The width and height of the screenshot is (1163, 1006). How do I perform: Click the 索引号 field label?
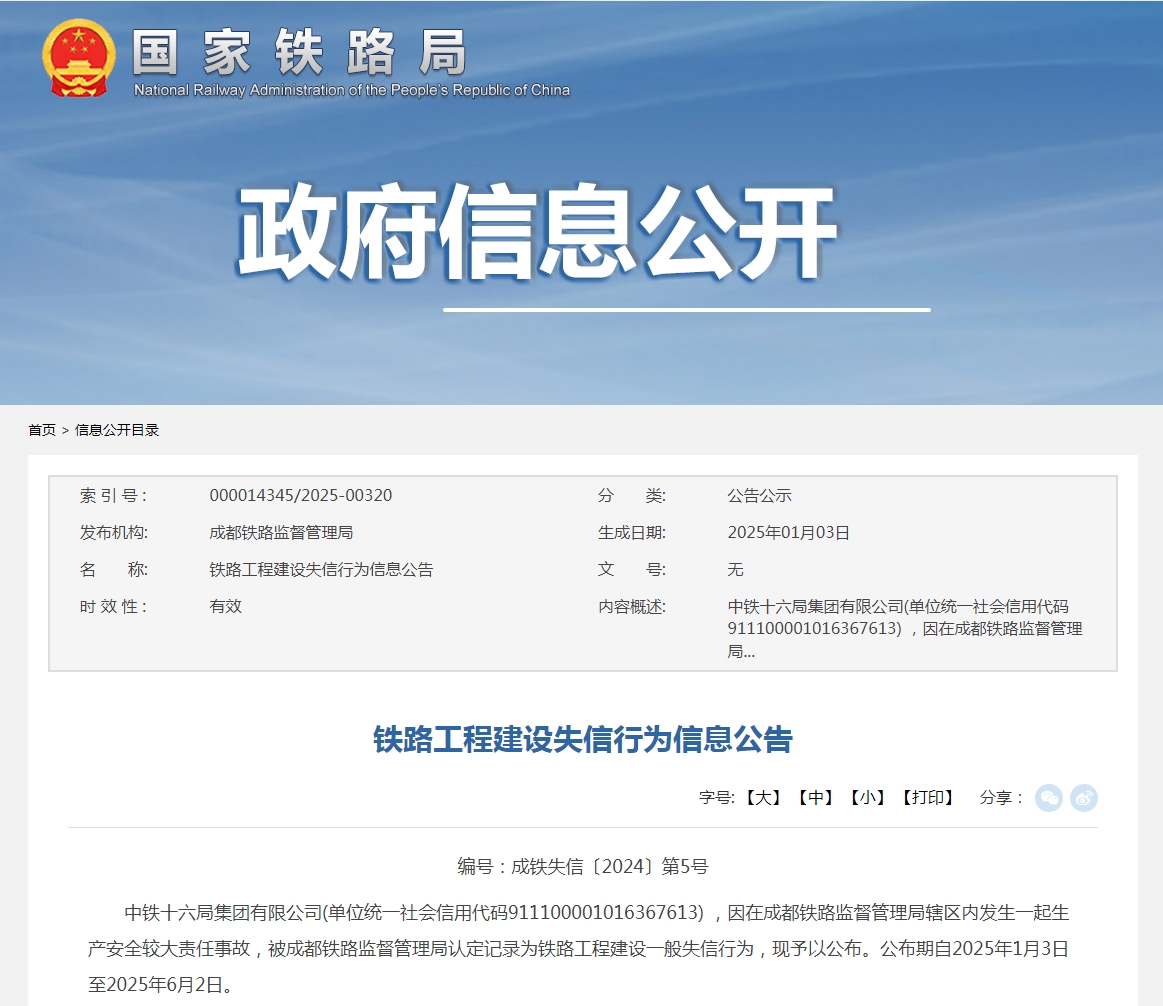[x=113, y=496]
